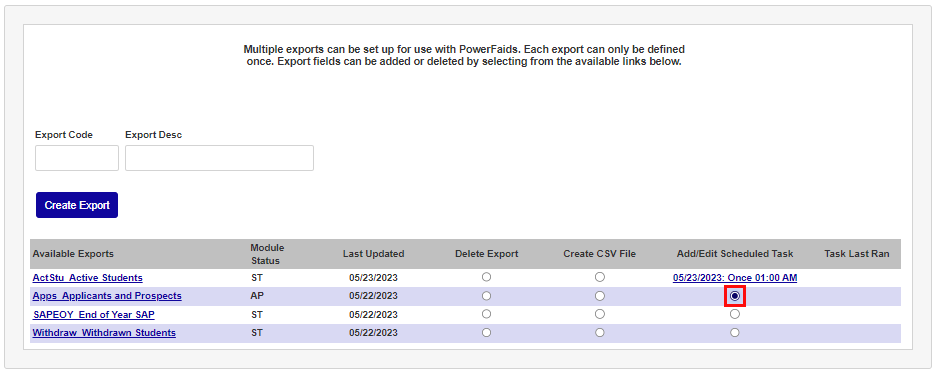Select Scheduled Task radio for Apps row
Image resolution: width=936 pixels, height=381 pixels.
point(735,296)
